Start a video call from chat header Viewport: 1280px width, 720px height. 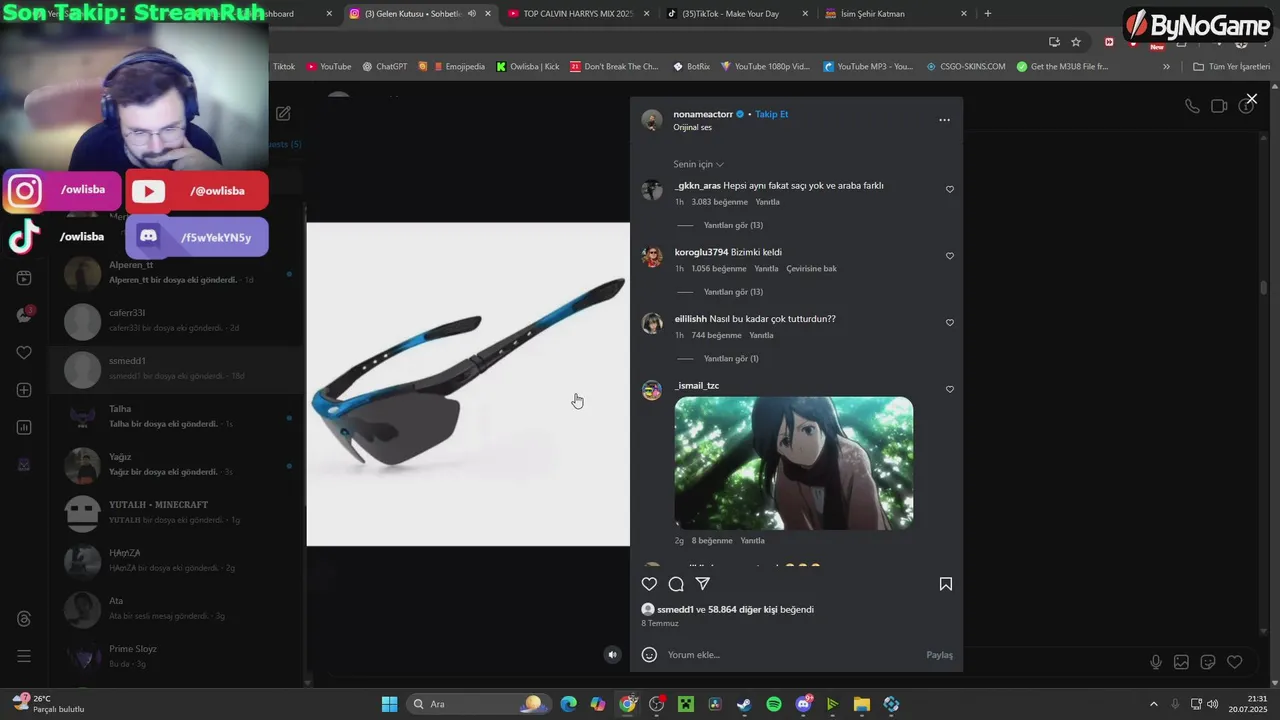click(1219, 106)
